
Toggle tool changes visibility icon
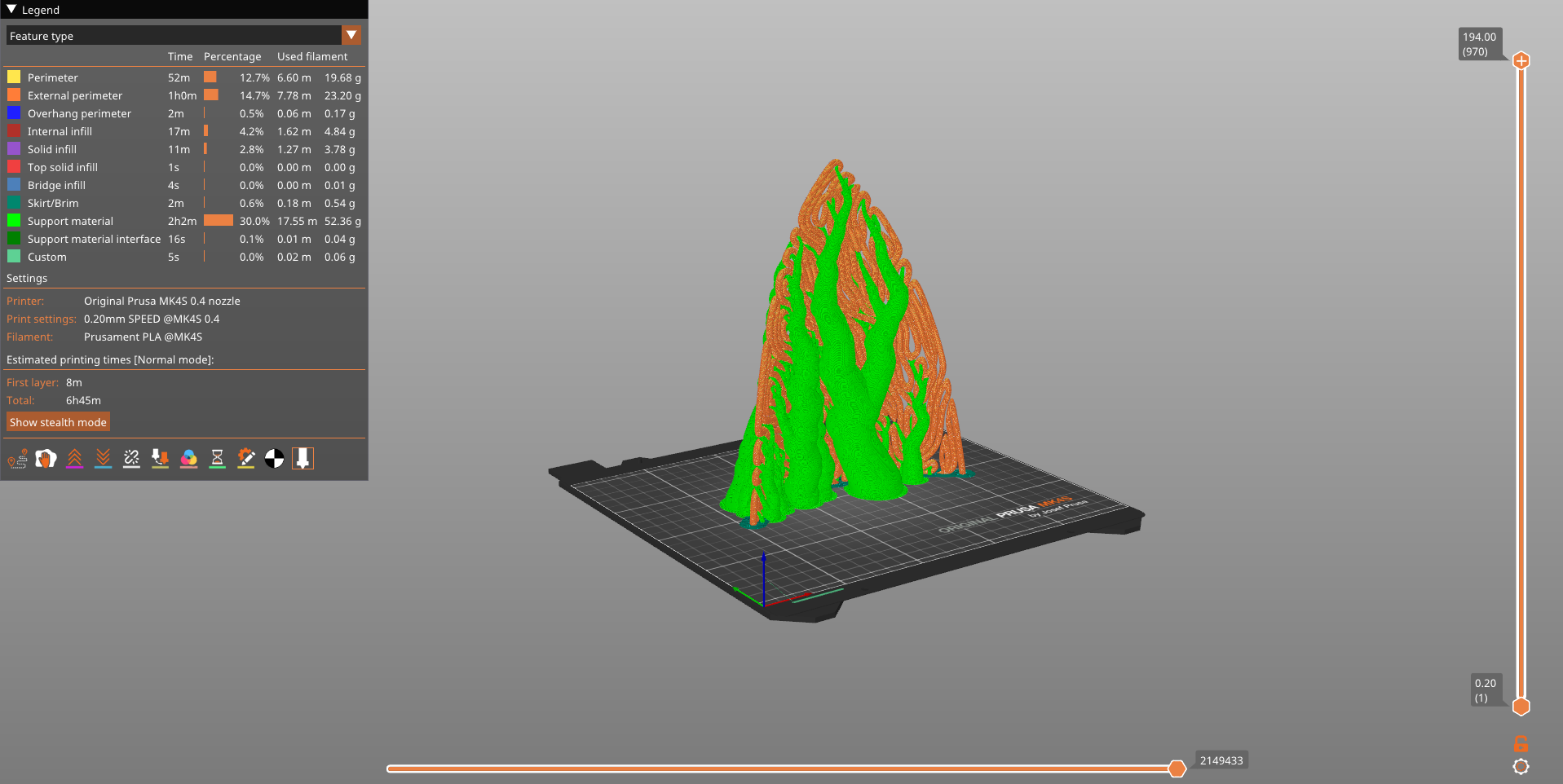(x=161, y=459)
